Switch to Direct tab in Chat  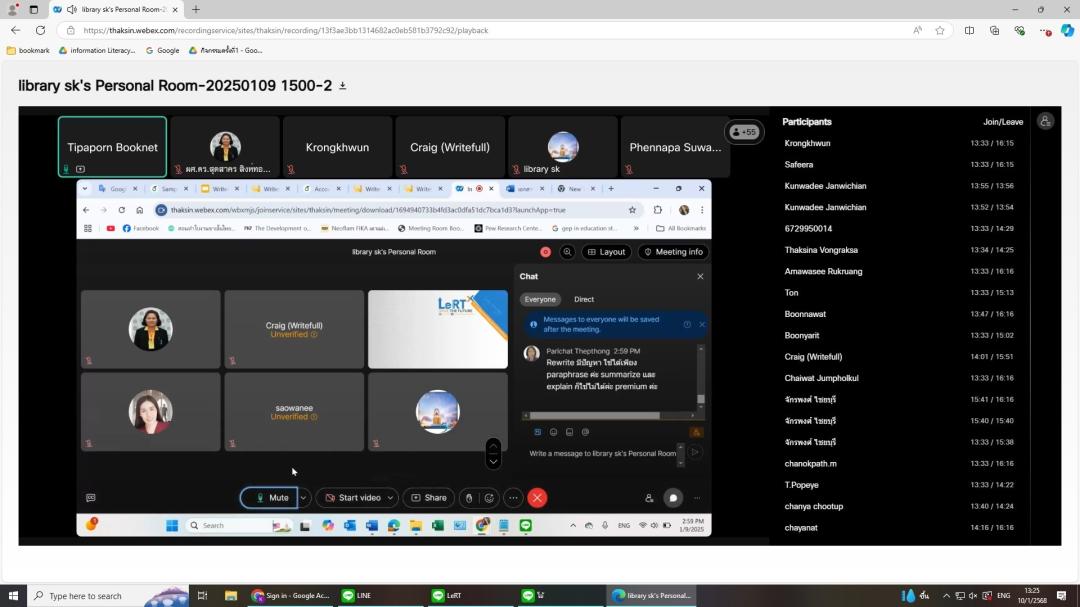coord(584,299)
